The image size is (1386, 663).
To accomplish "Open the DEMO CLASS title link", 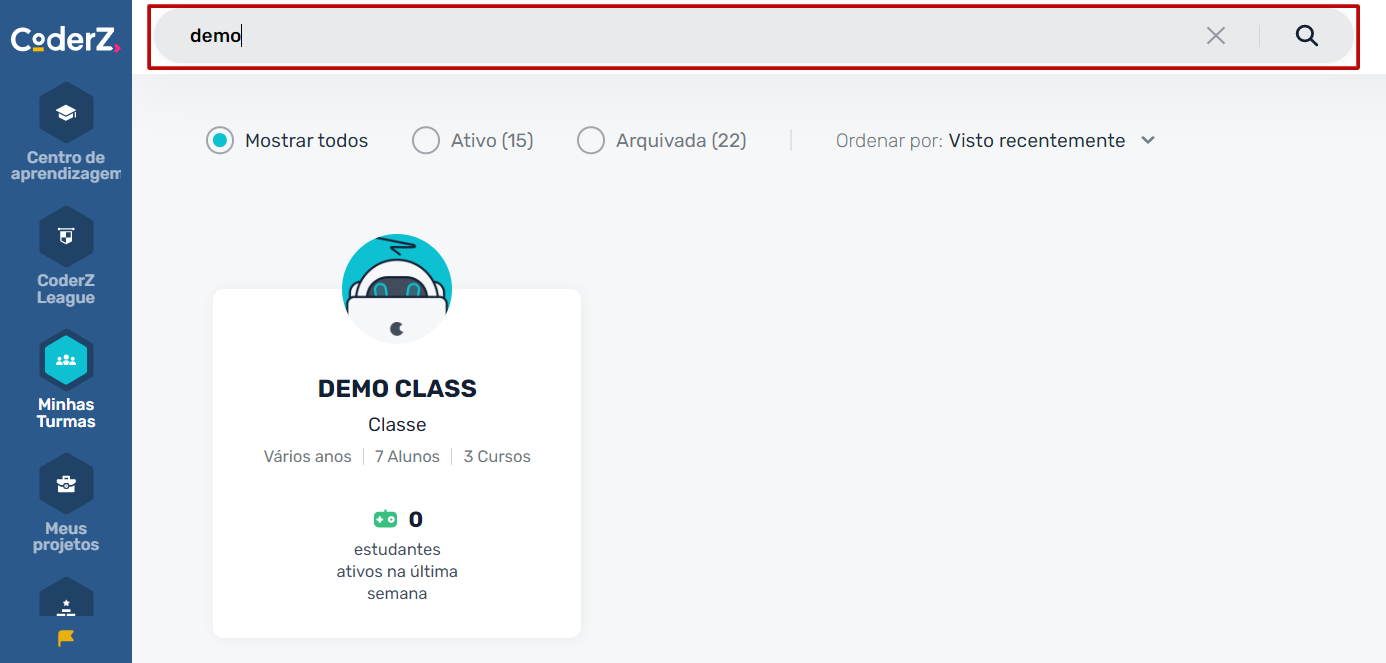I will (397, 389).
